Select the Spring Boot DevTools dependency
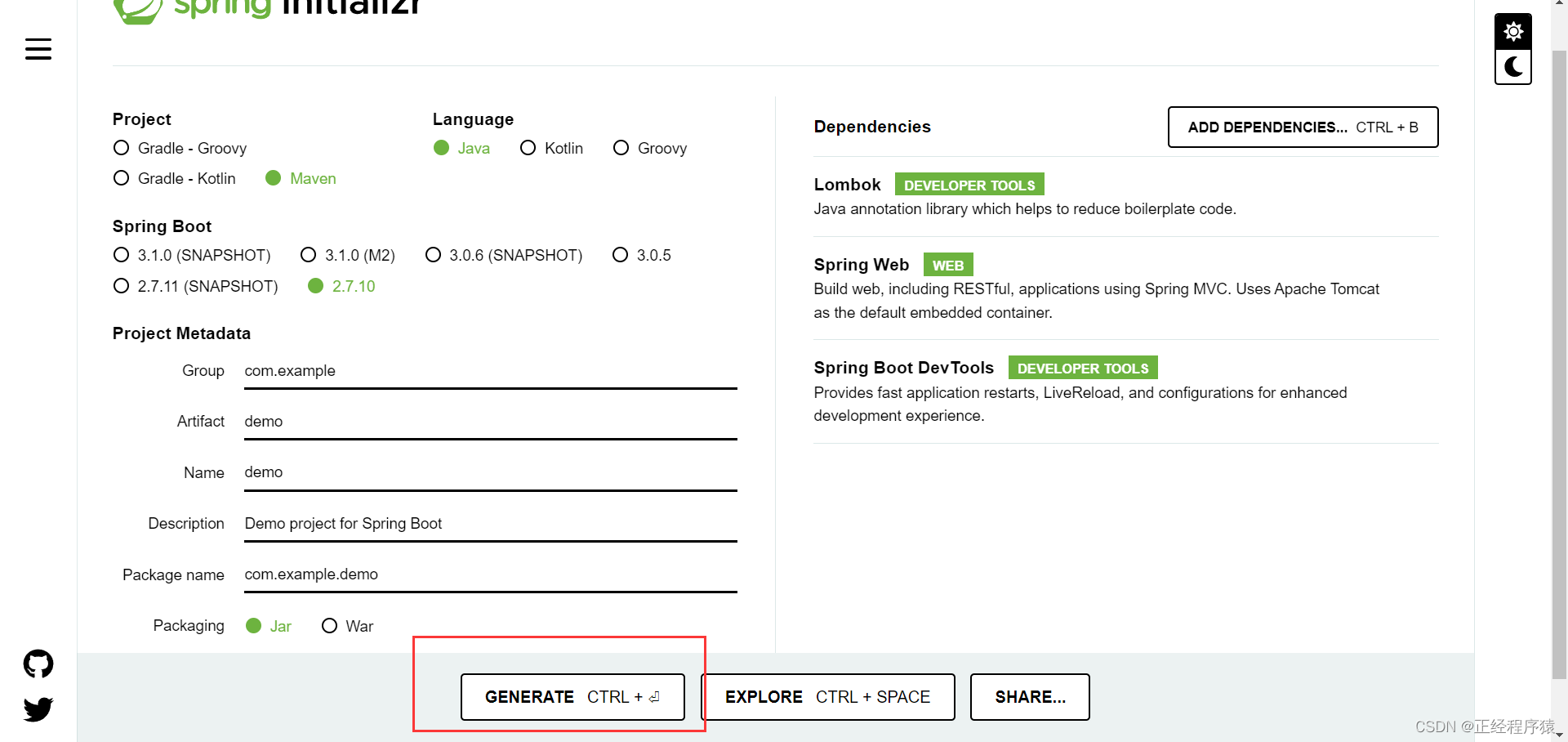 tap(1125, 391)
